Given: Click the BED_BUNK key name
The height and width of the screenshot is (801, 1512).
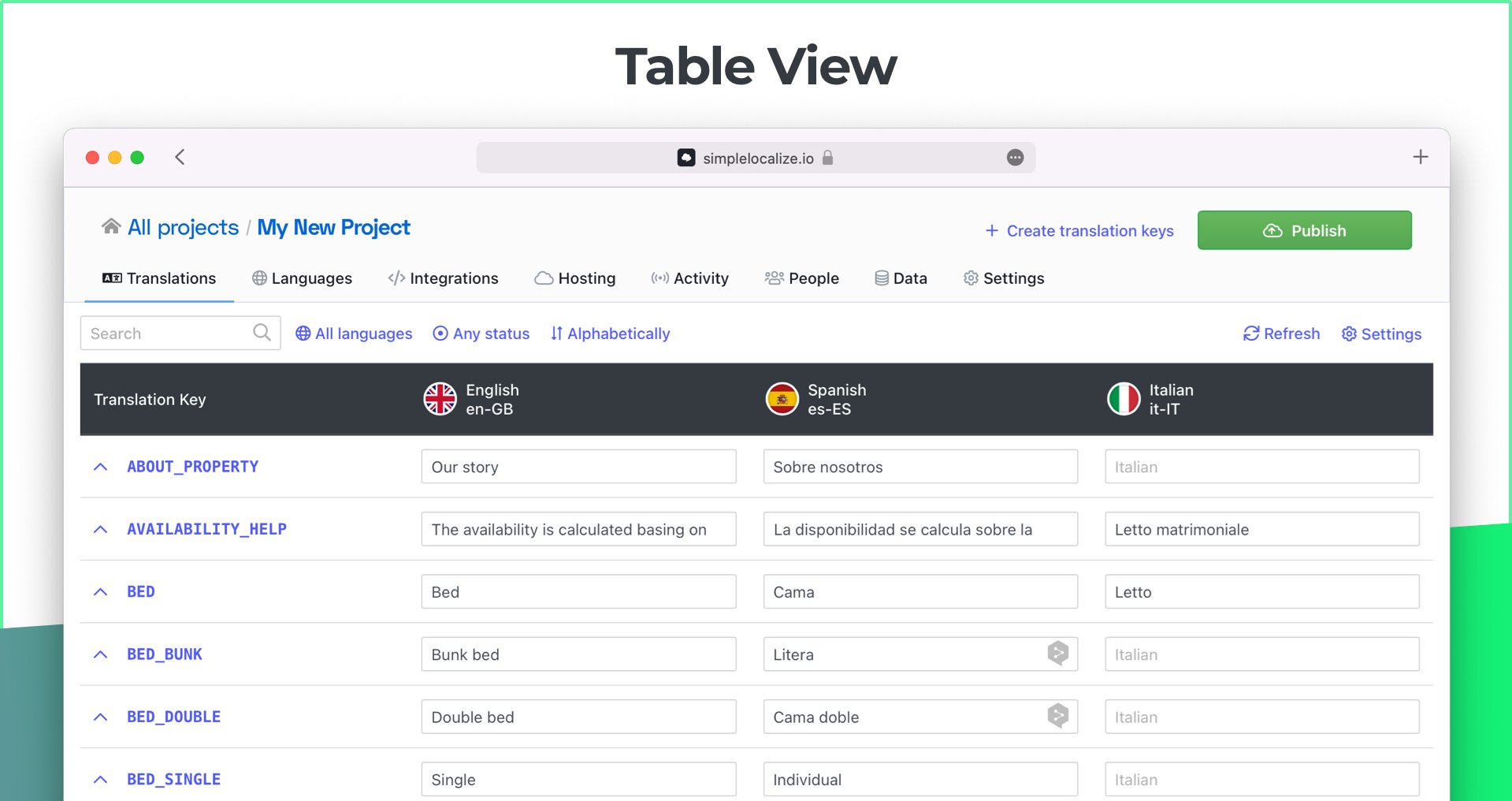Looking at the screenshot, I should pyautogui.click(x=165, y=654).
